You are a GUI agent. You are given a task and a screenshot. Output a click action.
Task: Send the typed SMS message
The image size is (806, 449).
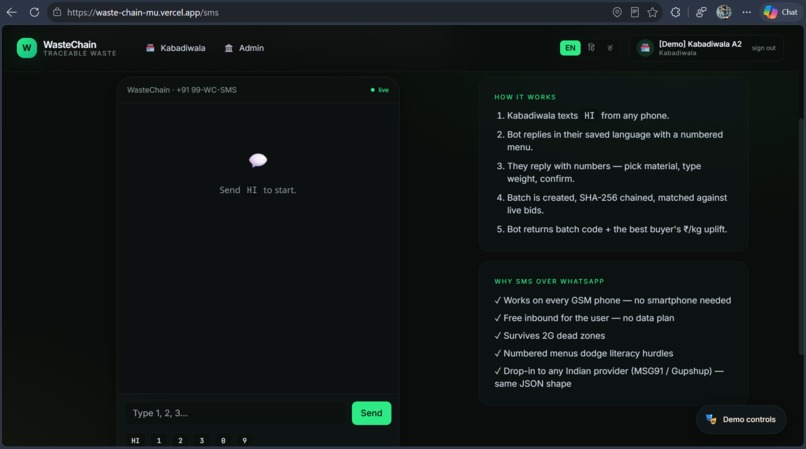point(371,413)
